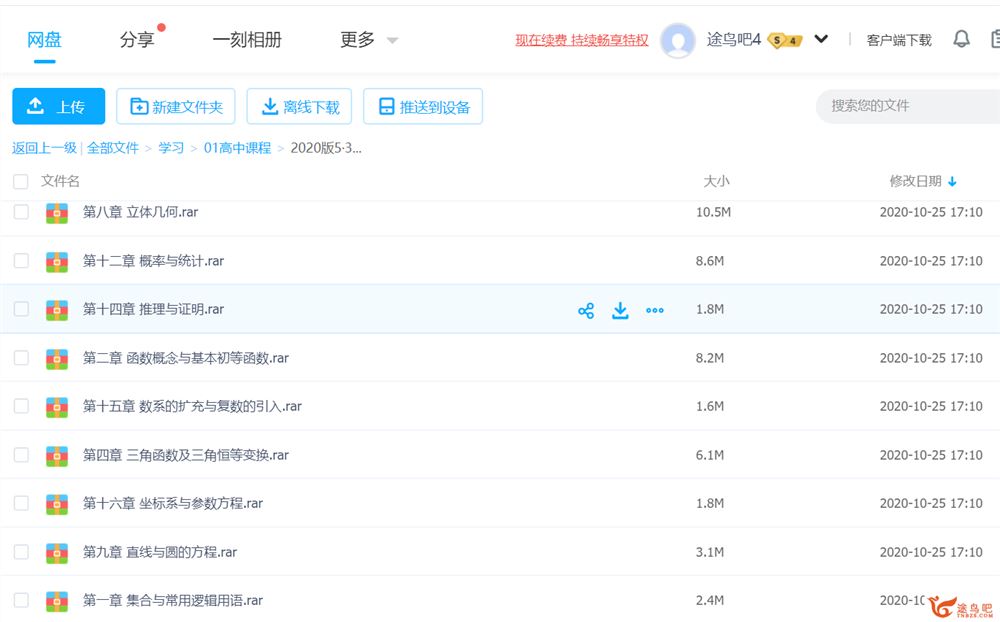Viewport: 1000px width, 622px height.
Task: Click the rar icon of 第九章 直线与圆的方程
Action: pos(57,552)
